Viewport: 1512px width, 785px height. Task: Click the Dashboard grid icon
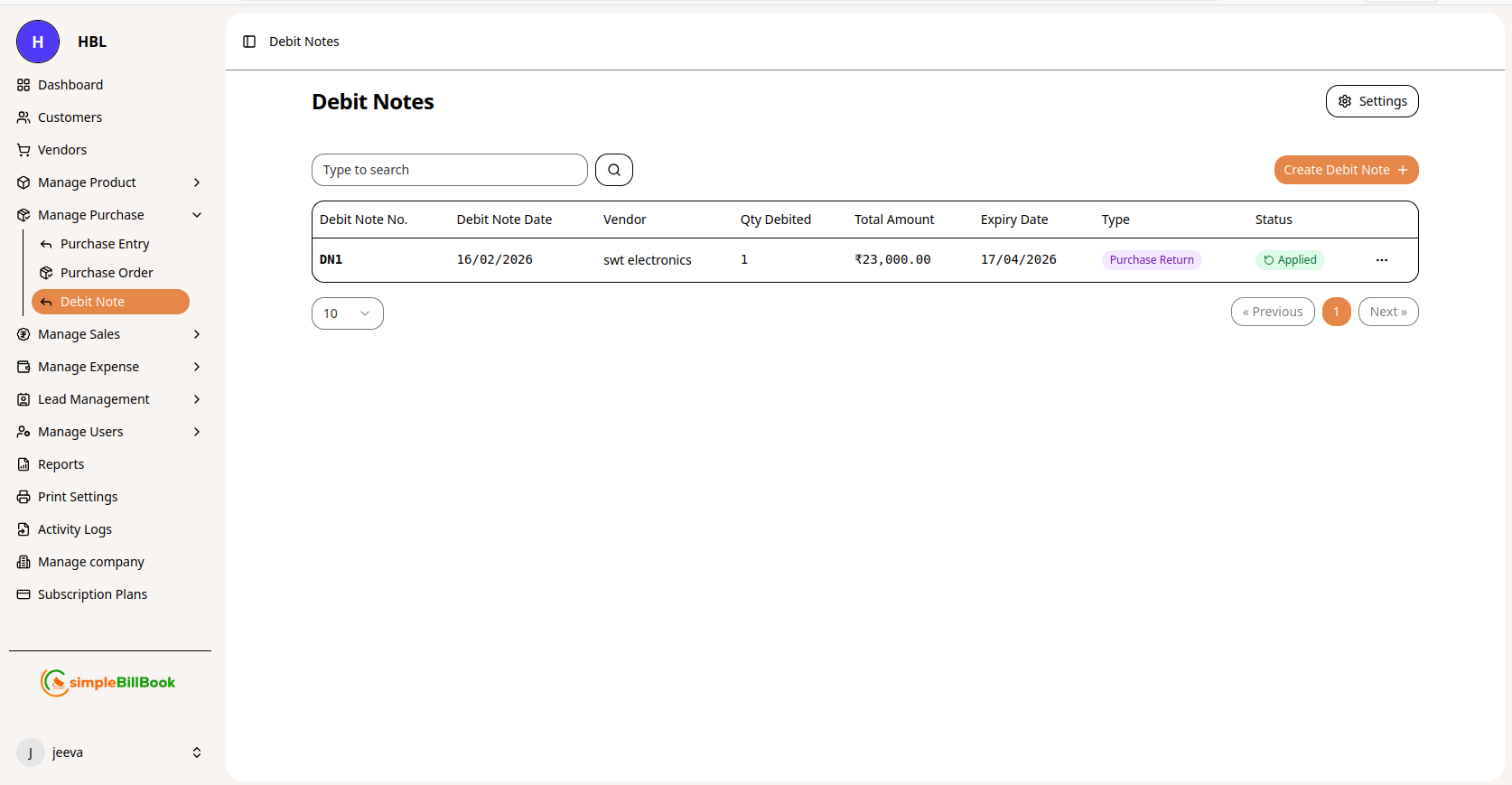[23, 85]
